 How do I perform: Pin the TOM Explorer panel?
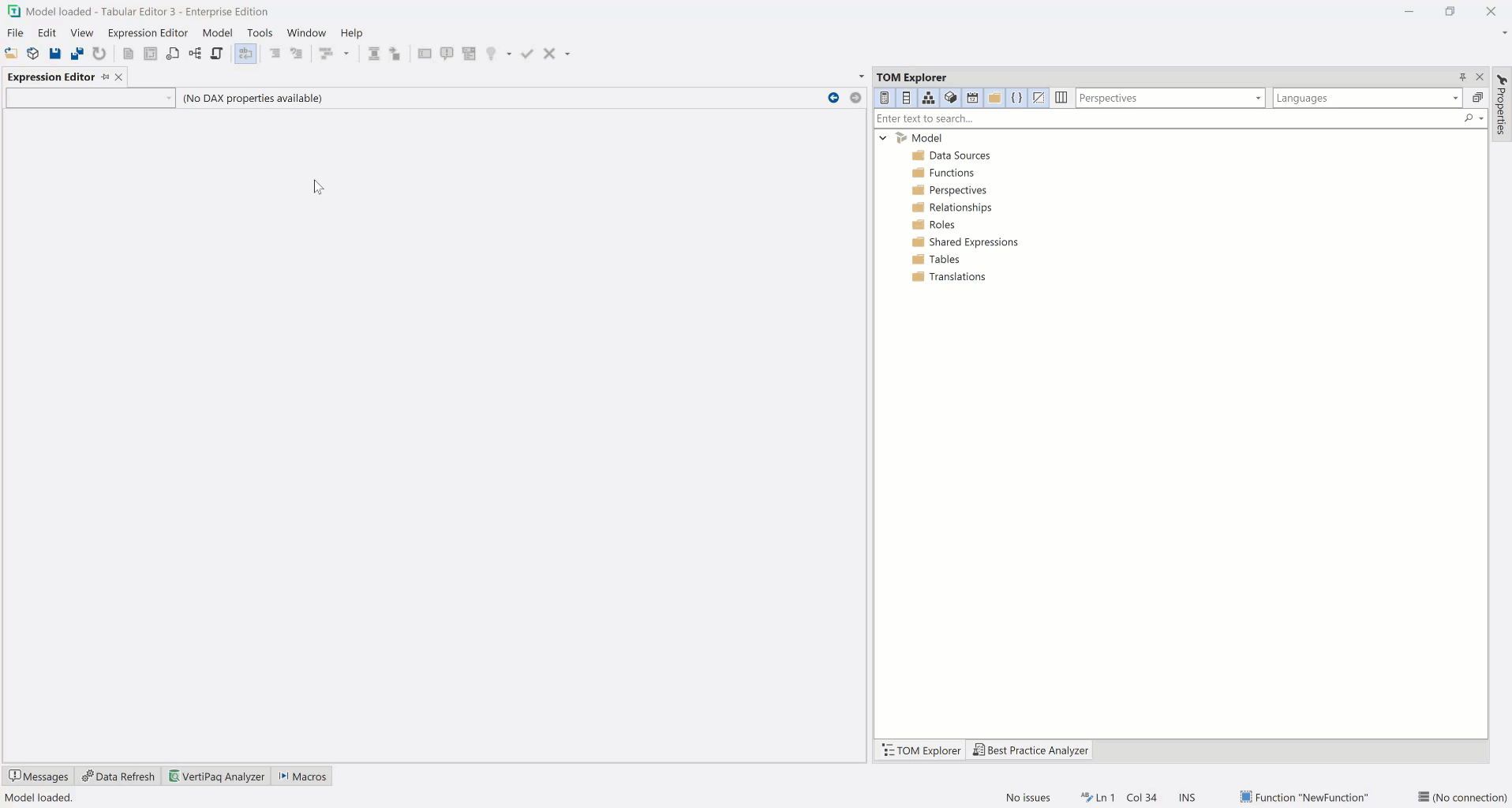1462,77
